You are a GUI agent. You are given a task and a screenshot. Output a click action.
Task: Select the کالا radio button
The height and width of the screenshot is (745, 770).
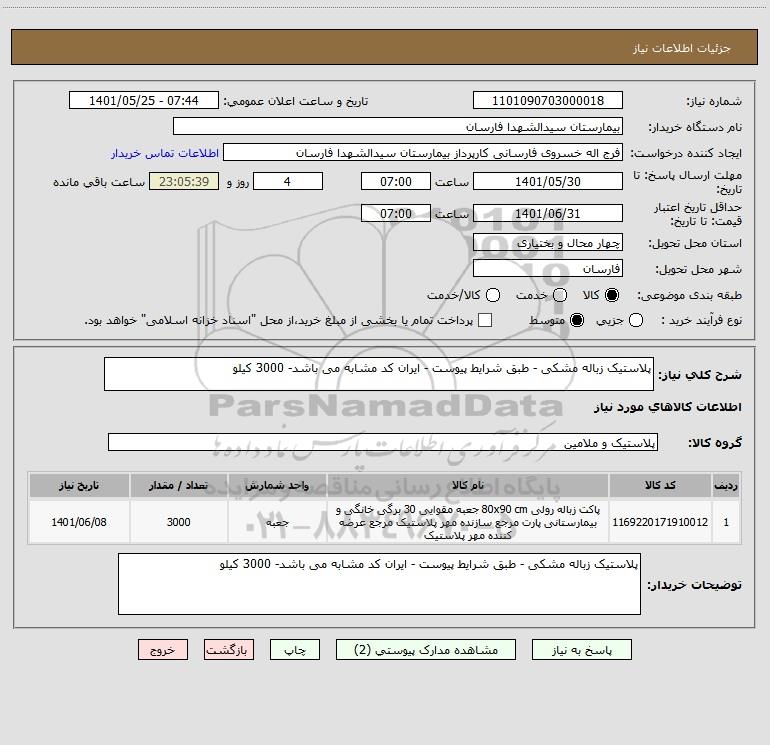click(x=612, y=295)
